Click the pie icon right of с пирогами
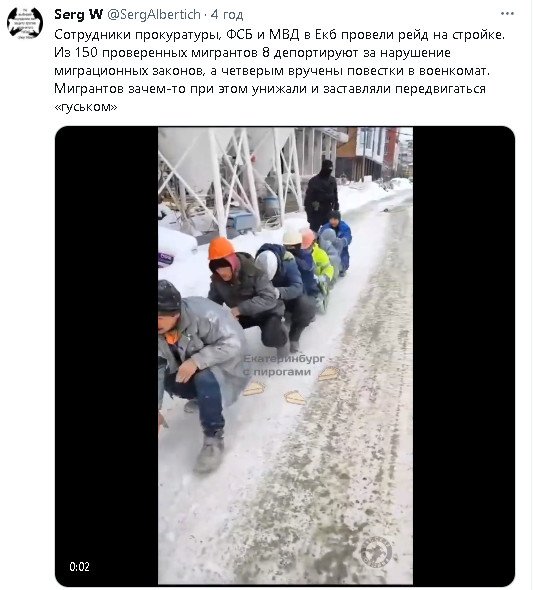Screen dimensions: 533x590 (x=329, y=373)
